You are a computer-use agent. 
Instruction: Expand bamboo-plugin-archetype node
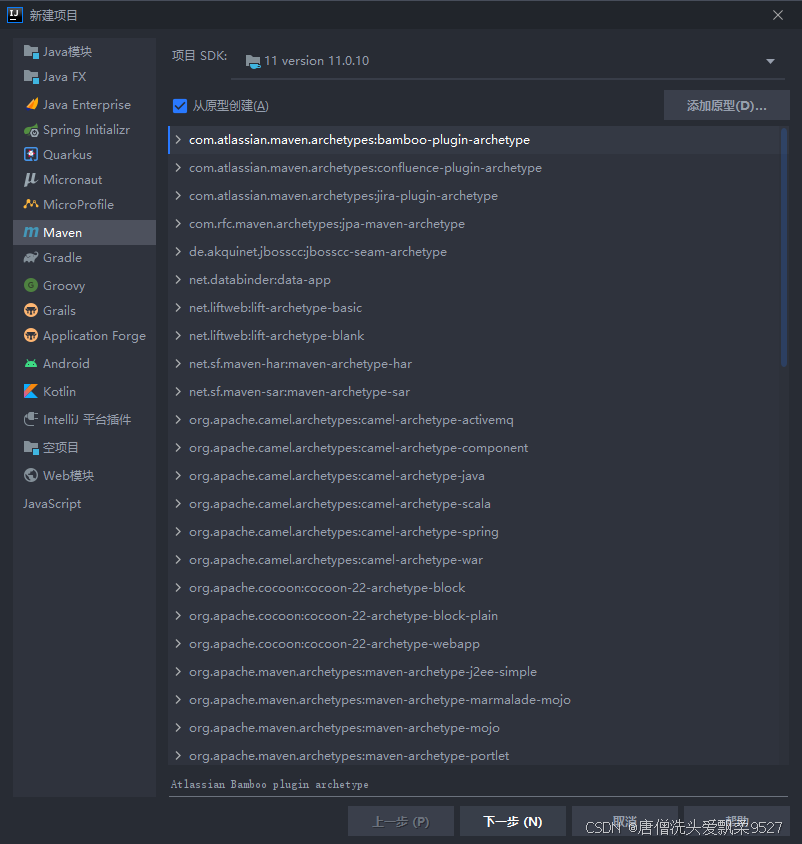[x=178, y=139]
